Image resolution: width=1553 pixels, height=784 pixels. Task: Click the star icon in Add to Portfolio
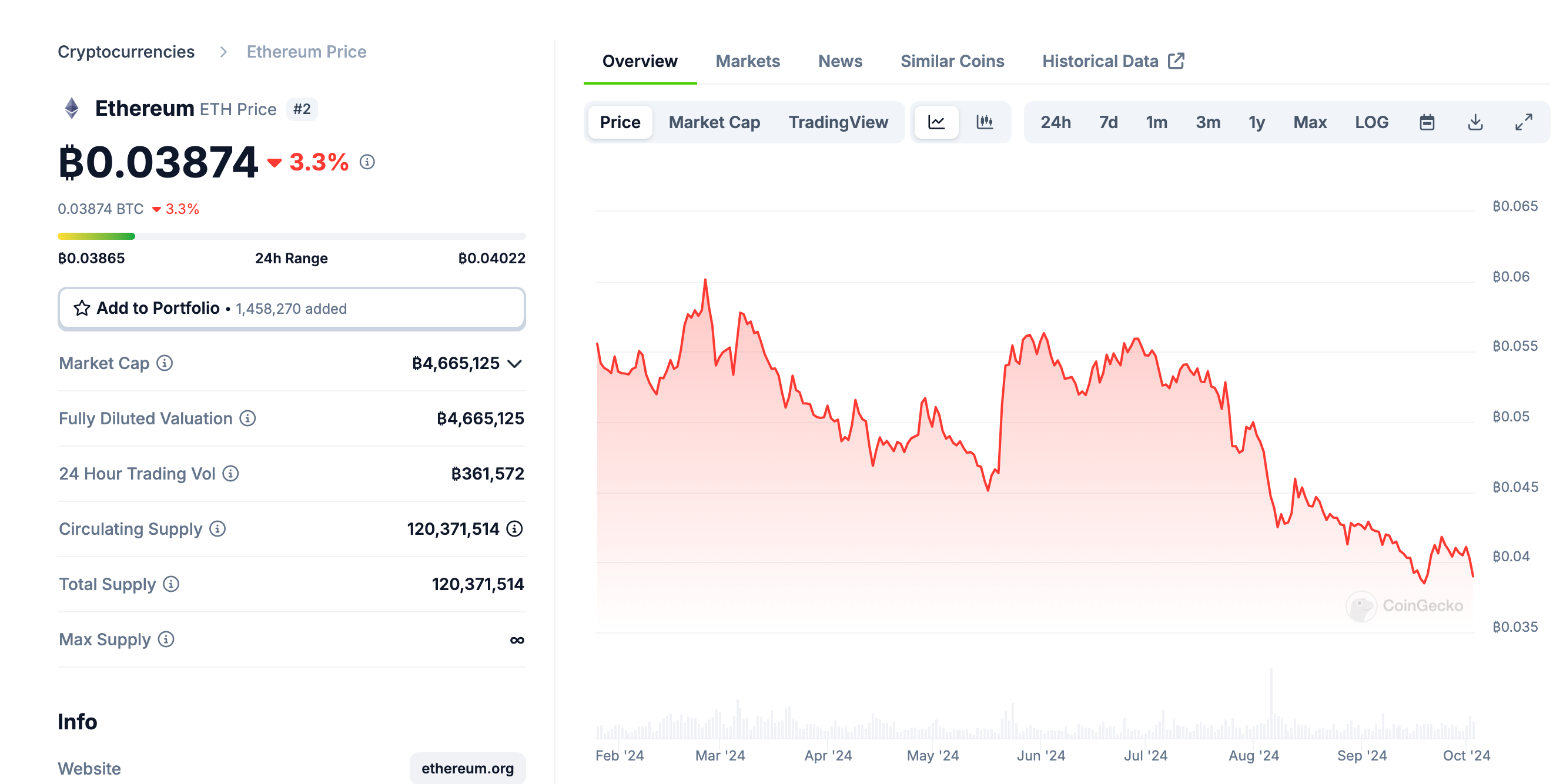[x=82, y=308]
